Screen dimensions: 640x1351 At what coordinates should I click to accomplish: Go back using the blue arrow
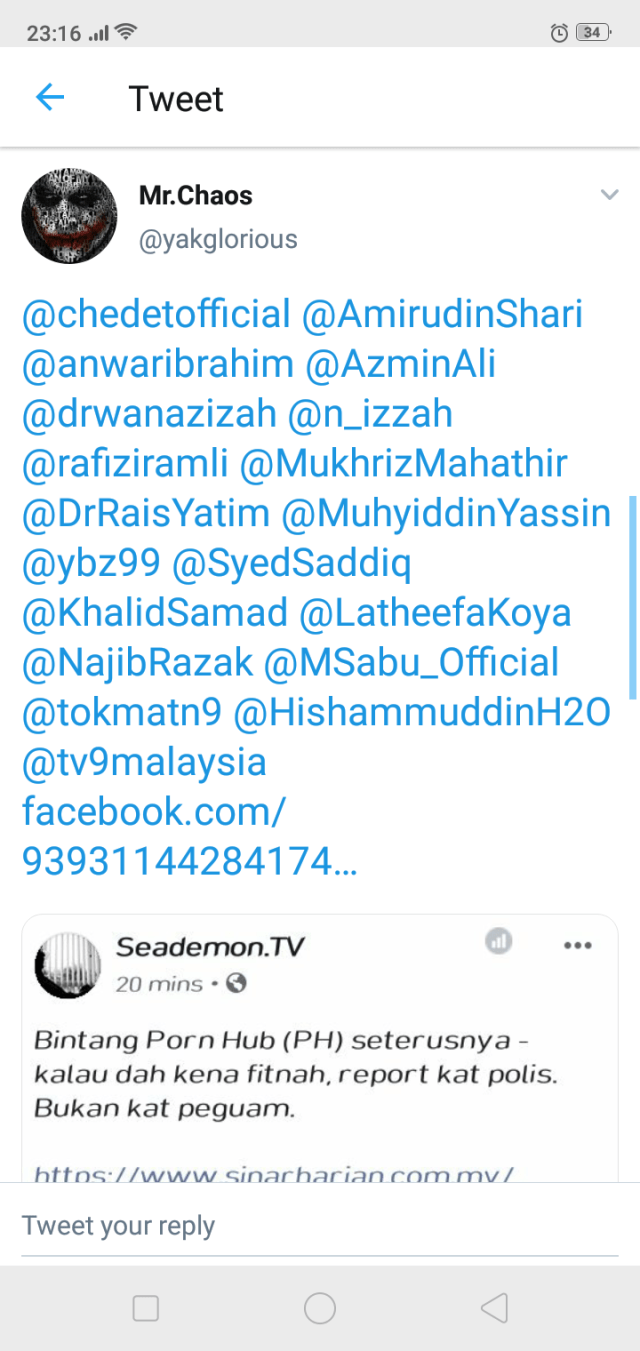click(49, 97)
